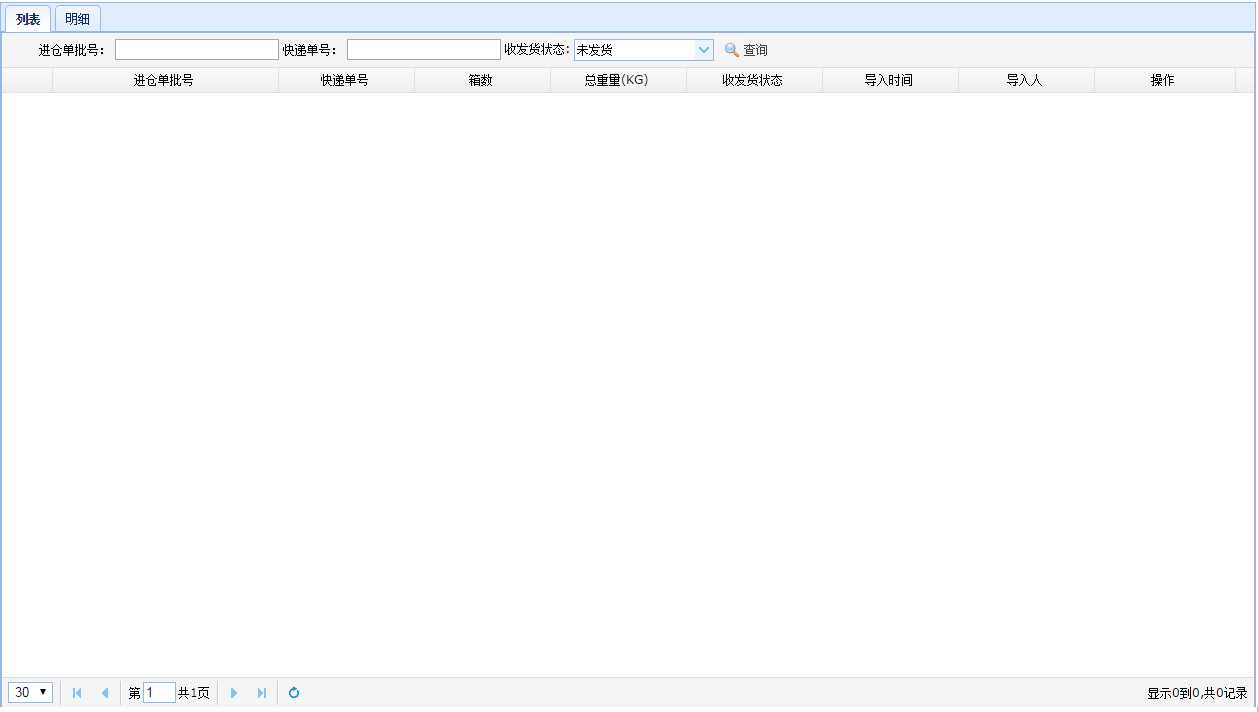Open the page size selector showing 30
Image resolution: width=1258 pixels, height=712 pixels.
click(30, 692)
